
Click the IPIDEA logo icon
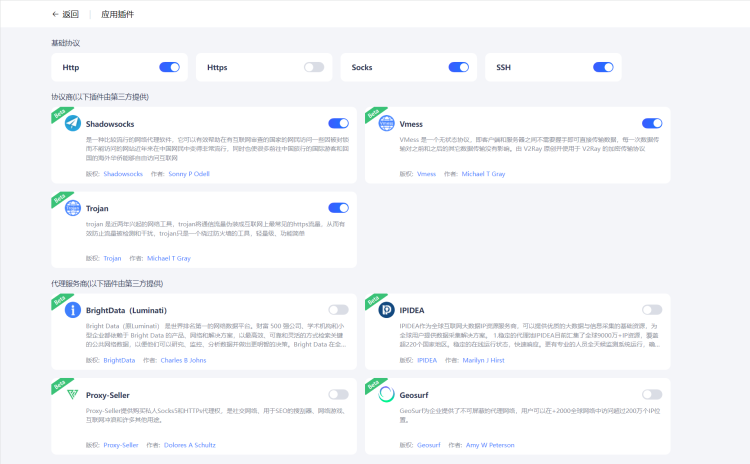(x=385, y=310)
